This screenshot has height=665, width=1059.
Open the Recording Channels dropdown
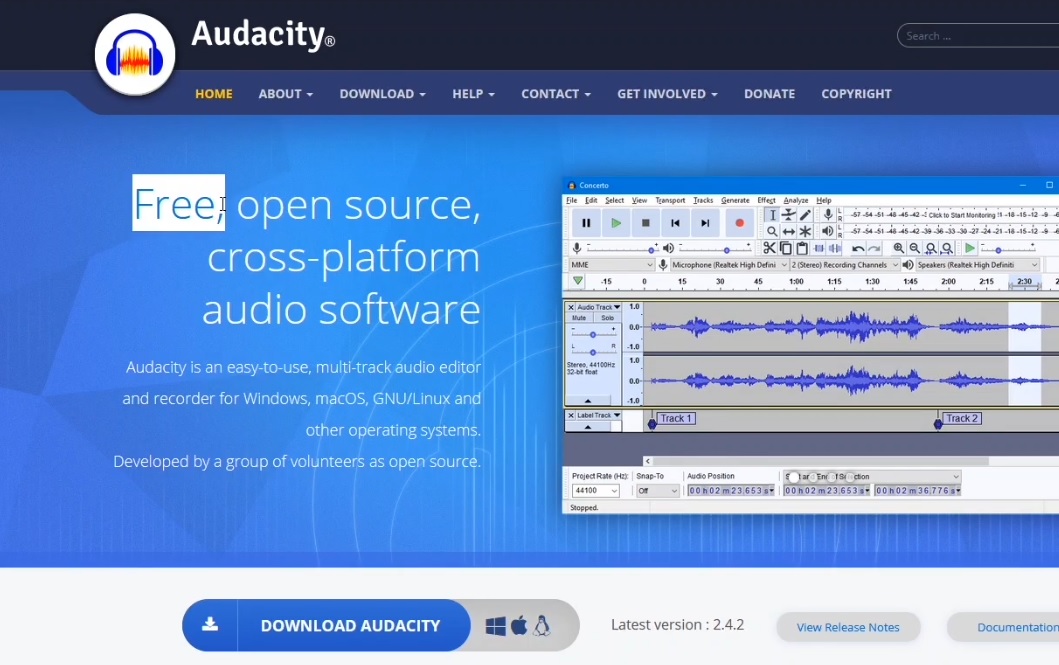[x=844, y=265]
